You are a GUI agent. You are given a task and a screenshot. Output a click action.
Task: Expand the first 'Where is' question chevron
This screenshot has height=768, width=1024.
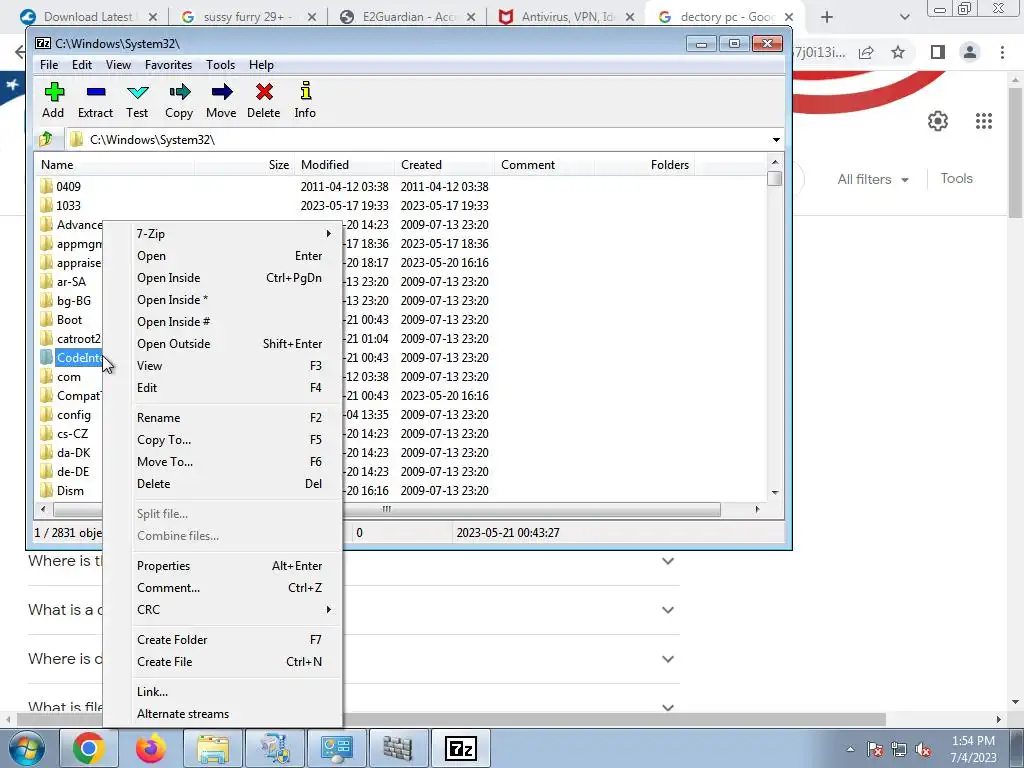[667, 561]
